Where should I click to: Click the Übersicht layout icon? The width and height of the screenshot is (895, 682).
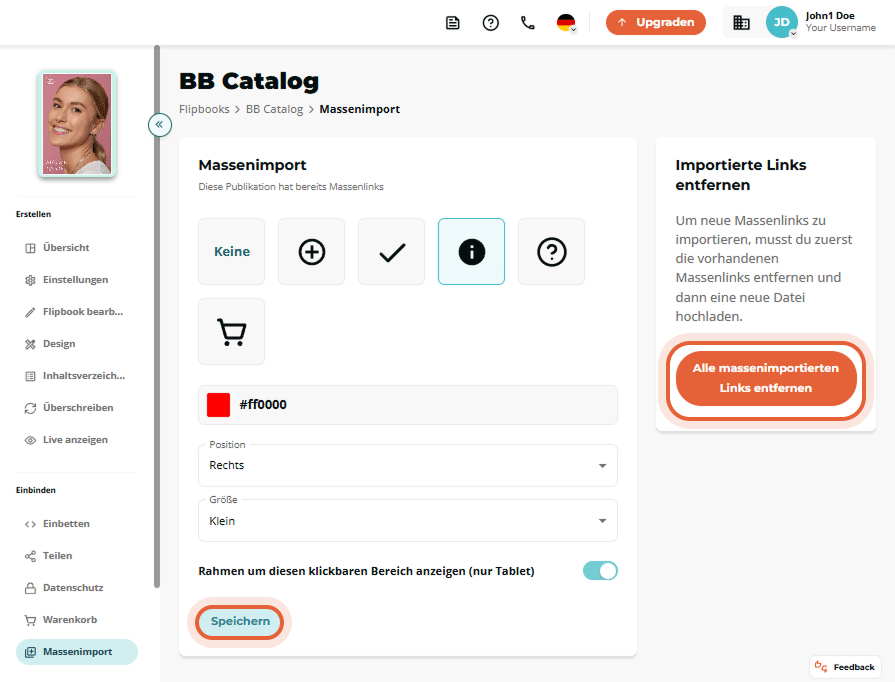coord(30,248)
